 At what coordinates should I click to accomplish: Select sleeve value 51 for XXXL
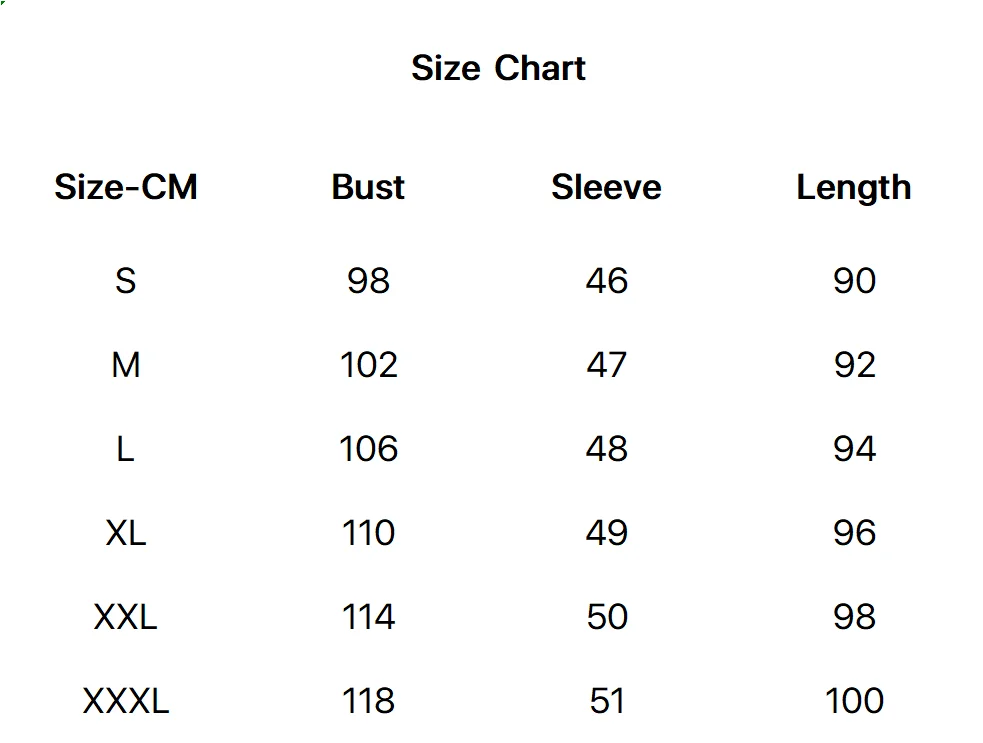(607, 701)
